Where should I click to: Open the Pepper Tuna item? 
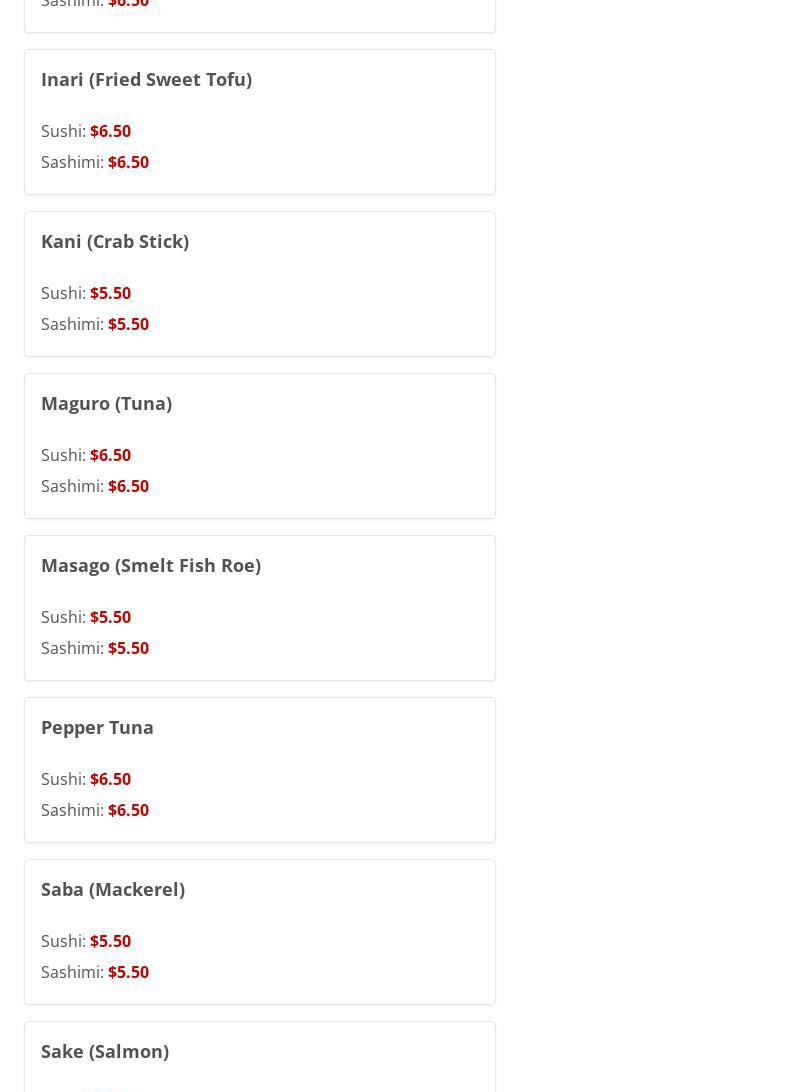click(x=97, y=727)
